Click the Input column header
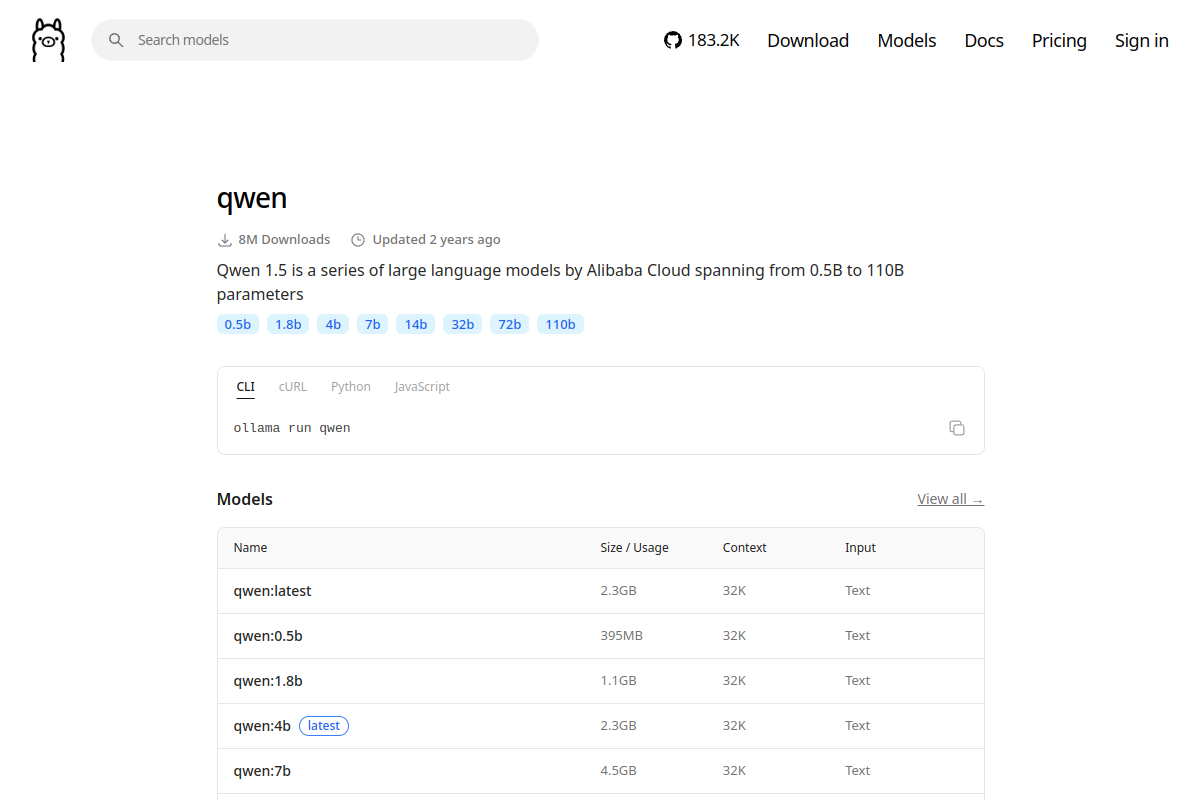The image size is (1200, 800). coord(860,548)
